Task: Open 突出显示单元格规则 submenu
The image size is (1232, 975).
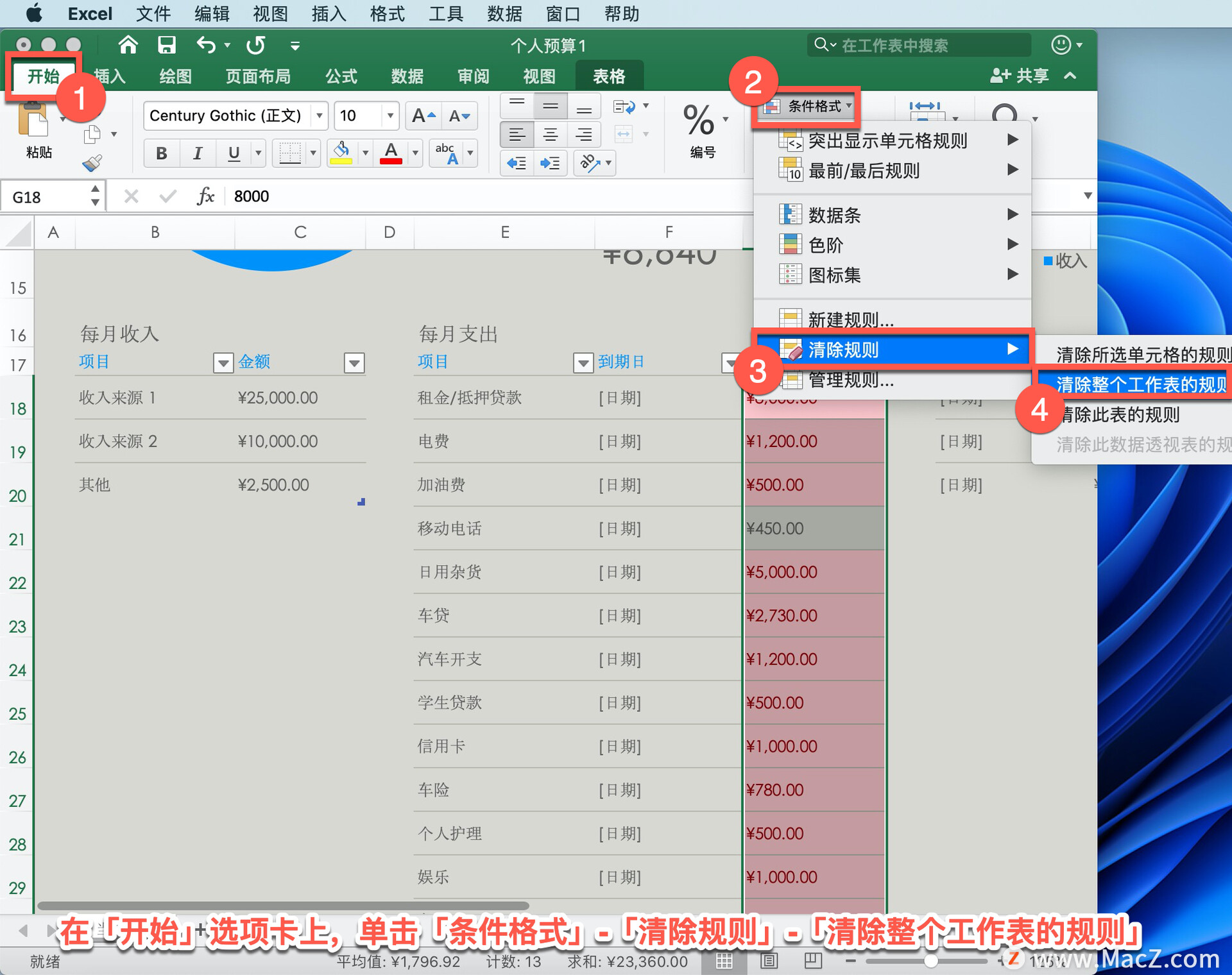Action: [893, 140]
